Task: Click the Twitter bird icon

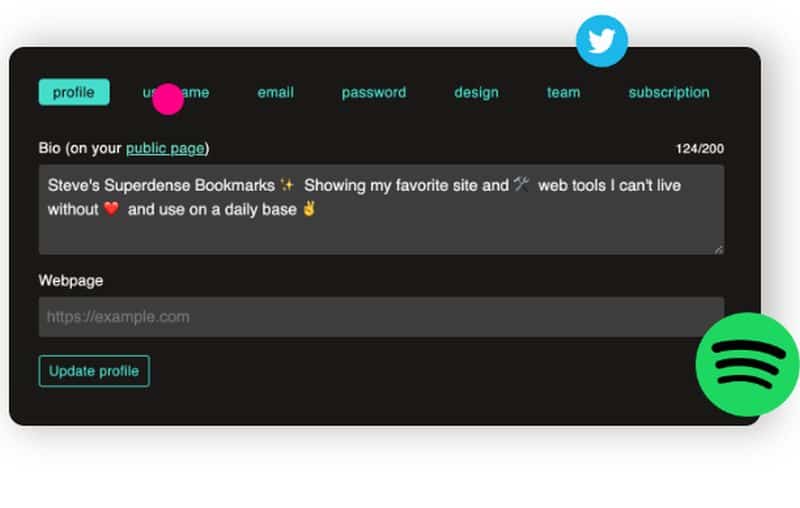Action: click(602, 41)
